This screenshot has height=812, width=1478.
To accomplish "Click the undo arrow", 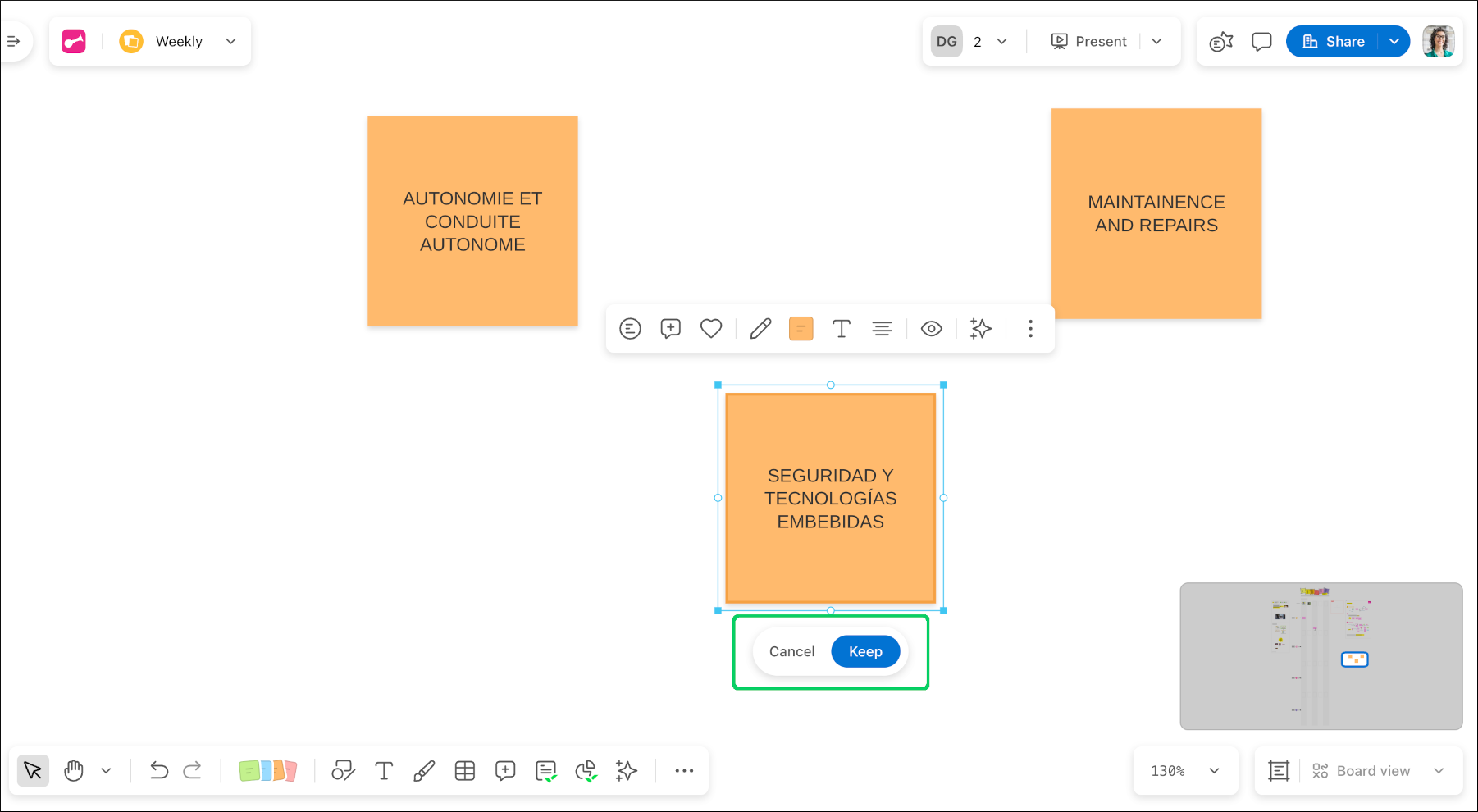I will click(159, 771).
